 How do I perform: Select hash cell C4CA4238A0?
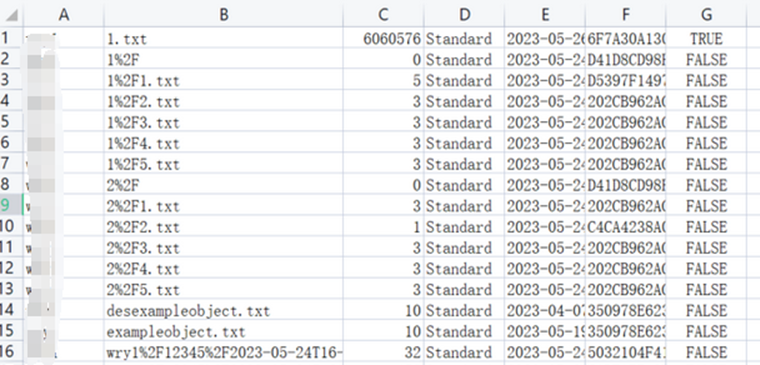pyautogui.click(x=626, y=227)
